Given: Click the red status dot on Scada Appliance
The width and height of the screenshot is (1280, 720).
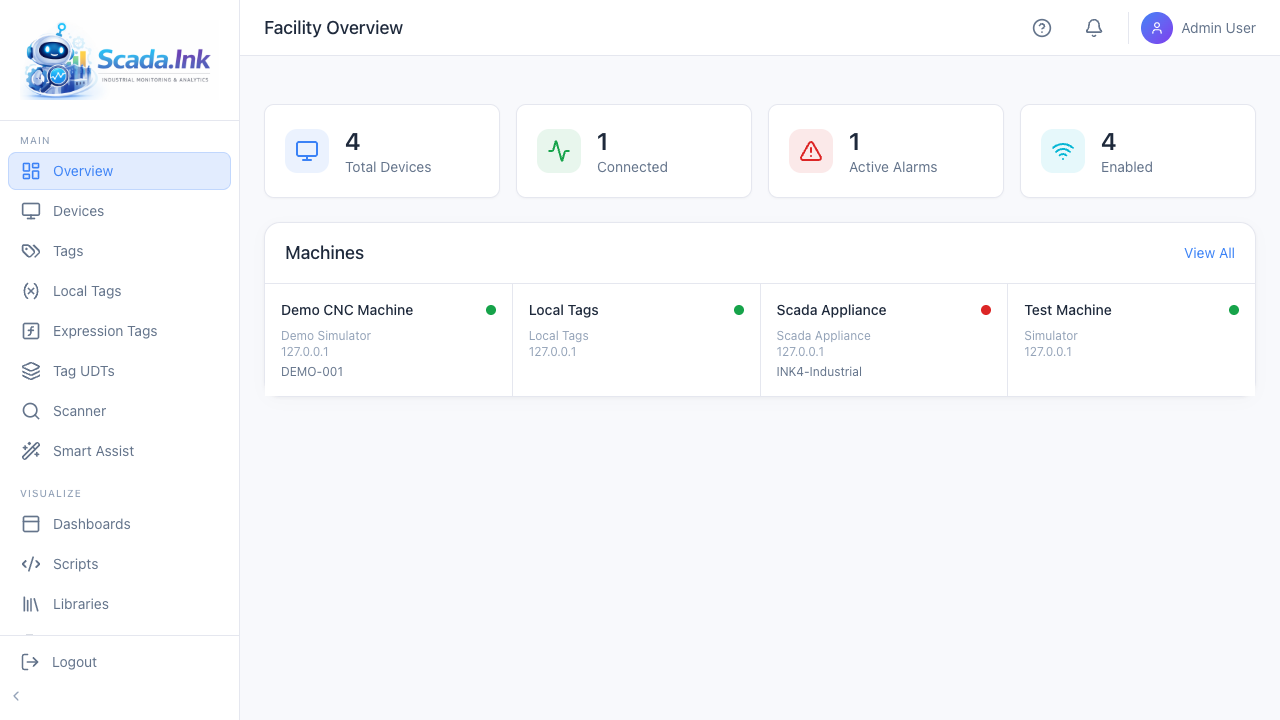Looking at the screenshot, I should 986,310.
